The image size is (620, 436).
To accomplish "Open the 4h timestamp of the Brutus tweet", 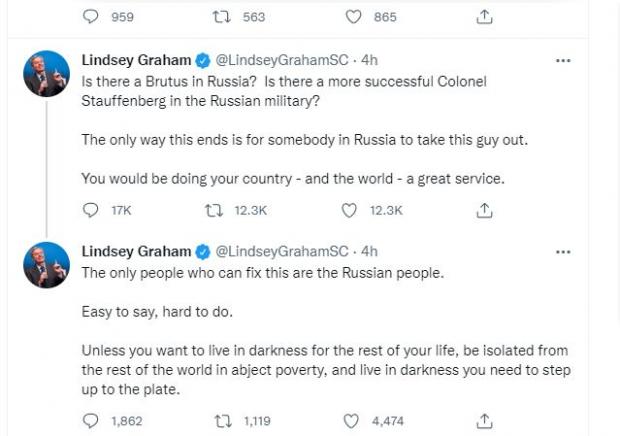I will tap(369, 61).
